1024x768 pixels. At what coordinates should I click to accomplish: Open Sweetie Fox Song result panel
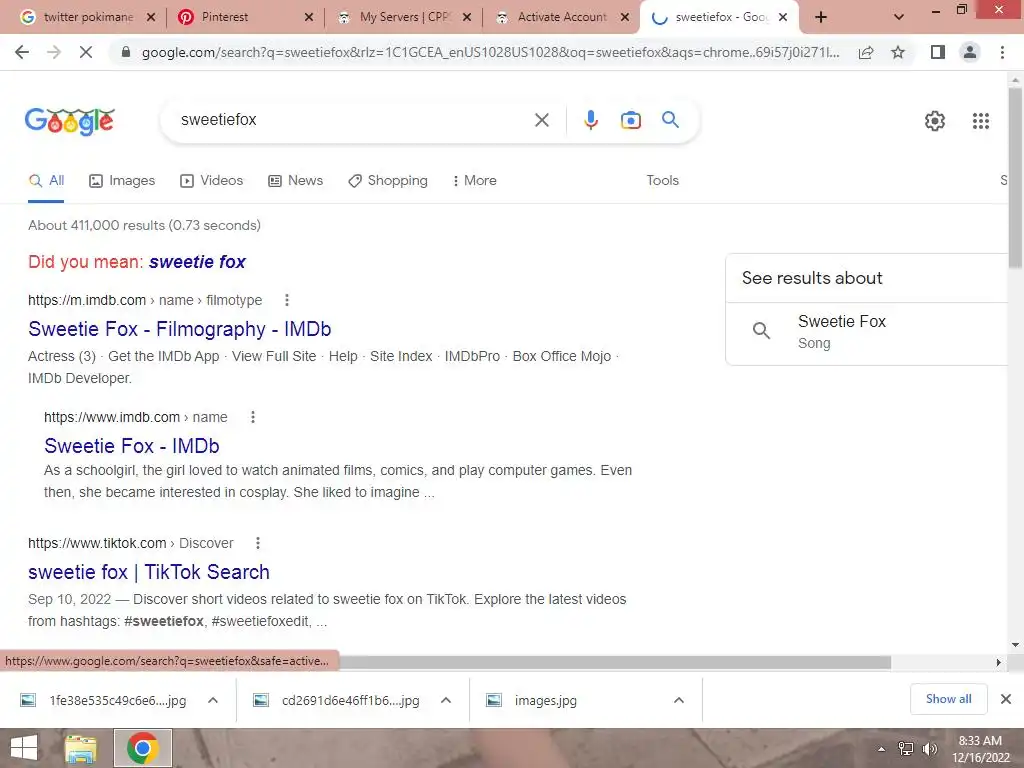click(x=869, y=332)
